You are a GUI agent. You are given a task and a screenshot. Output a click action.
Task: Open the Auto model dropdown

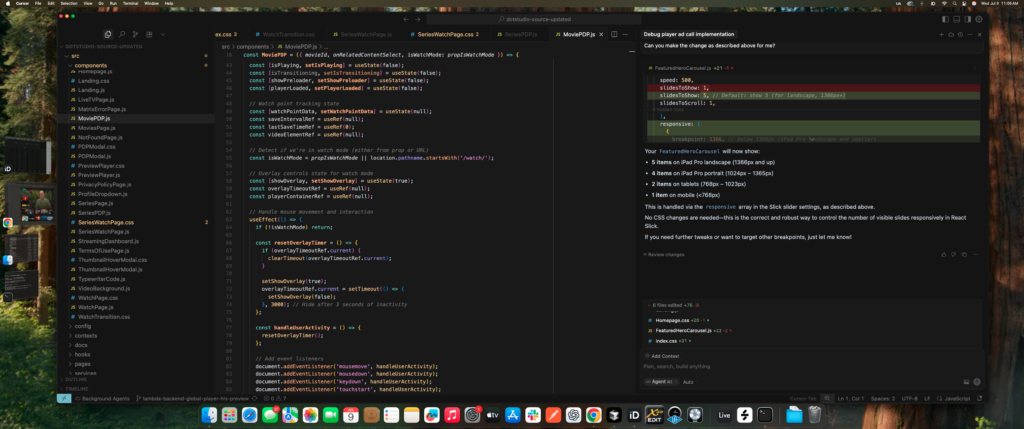click(x=689, y=381)
